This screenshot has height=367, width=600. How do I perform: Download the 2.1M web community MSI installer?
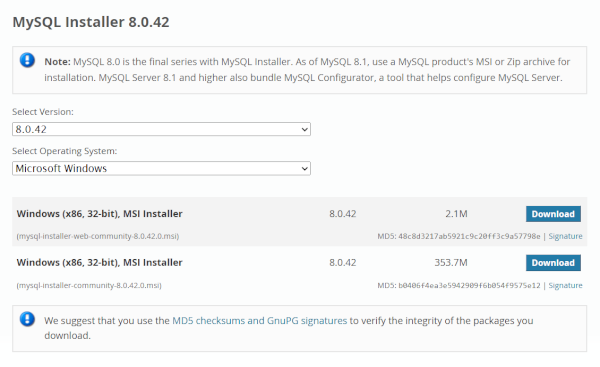point(553,214)
